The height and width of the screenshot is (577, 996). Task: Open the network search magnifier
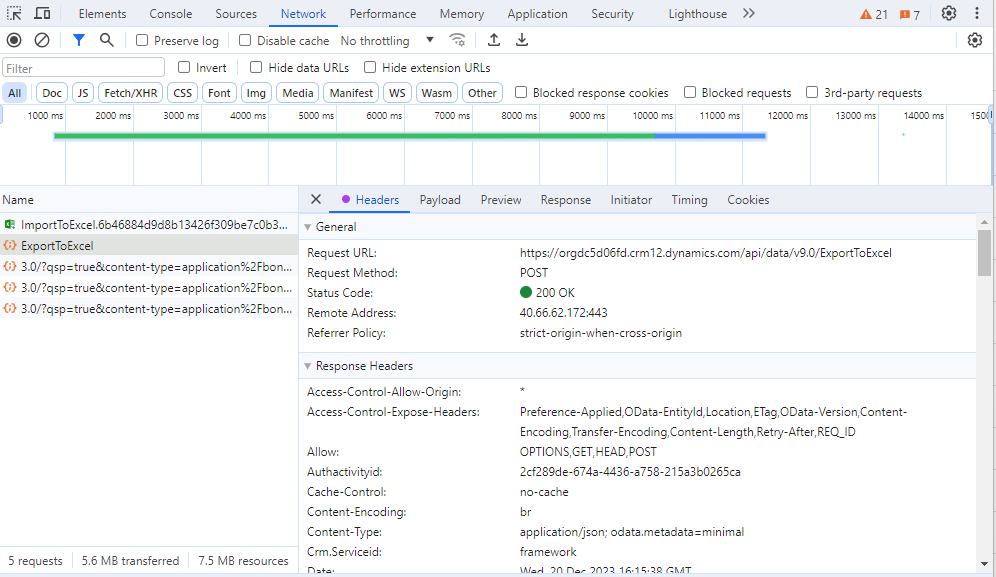pos(107,41)
